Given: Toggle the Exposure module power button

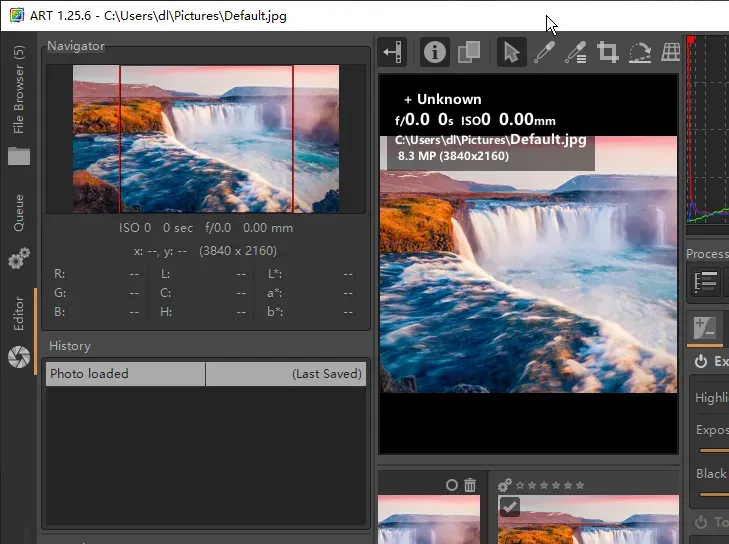Looking at the screenshot, I should click(x=701, y=361).
